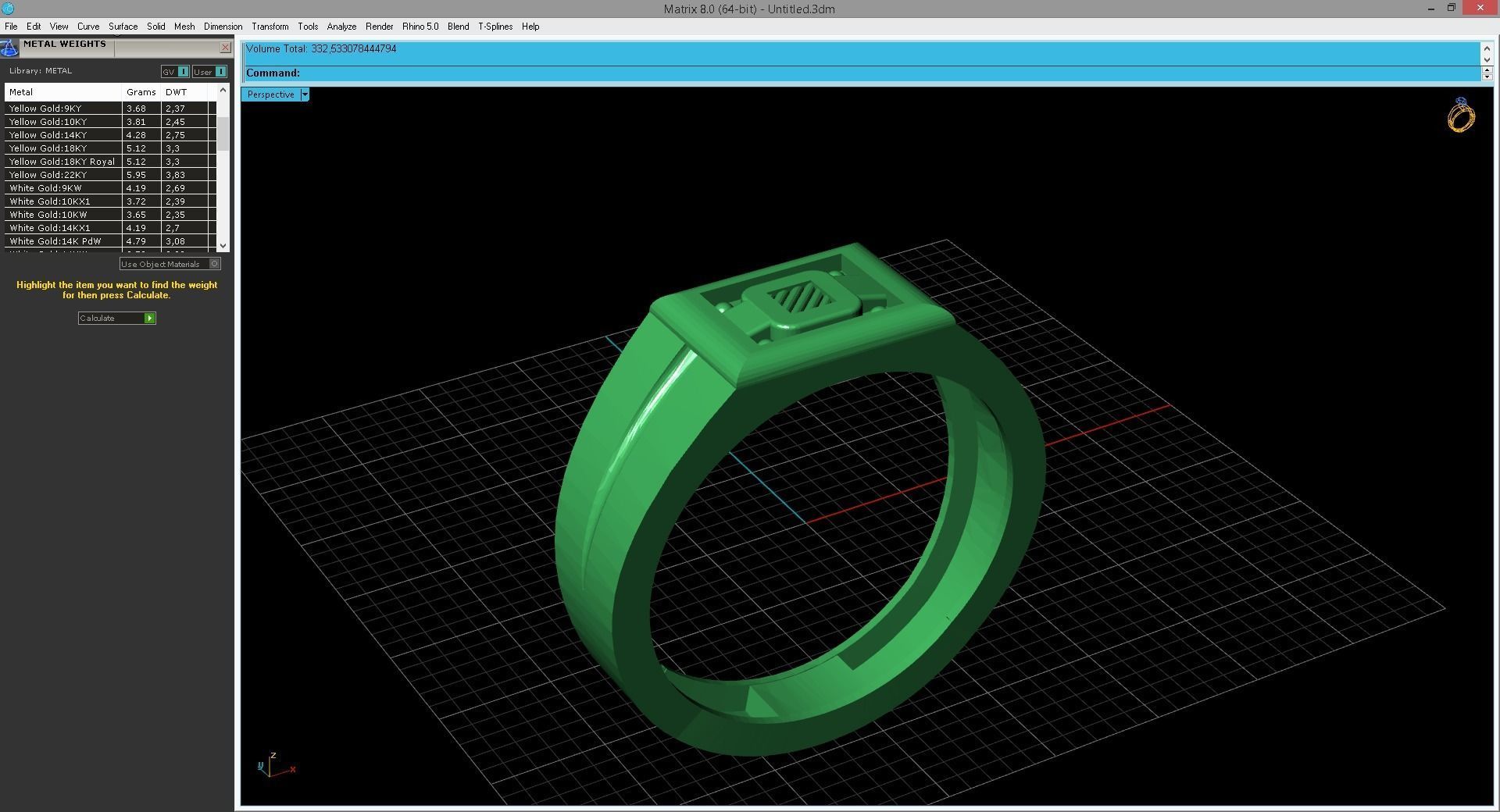The width and height of the screenshot is (1500, 812).
Task: Click the 5.95 grams value
Action: [x=137, y=175]
